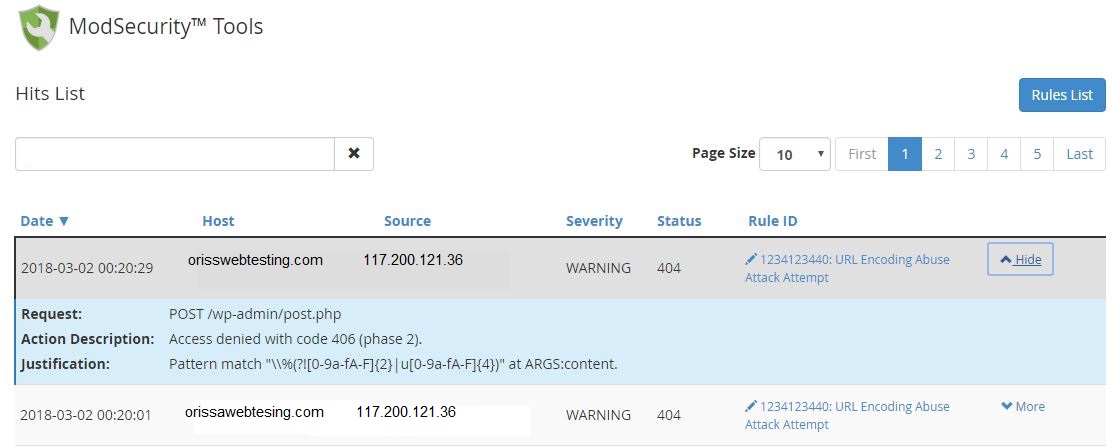The width and height of the screenshot is (1112, 448).
Task: Click inside the hits search field
Action: click(x=174, y=154)
